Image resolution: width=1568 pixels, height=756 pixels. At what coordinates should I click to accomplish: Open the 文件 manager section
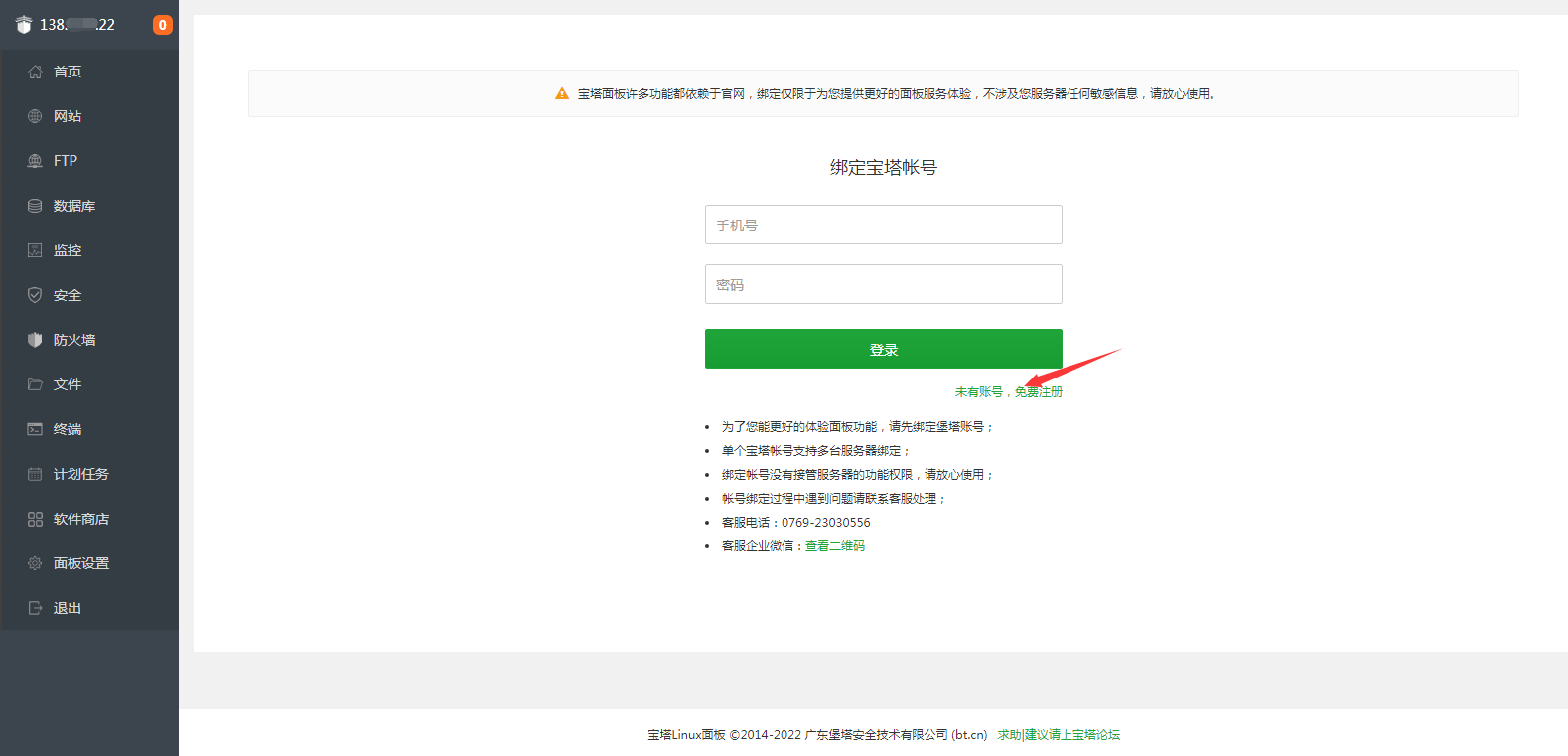(x=89, y=384)
